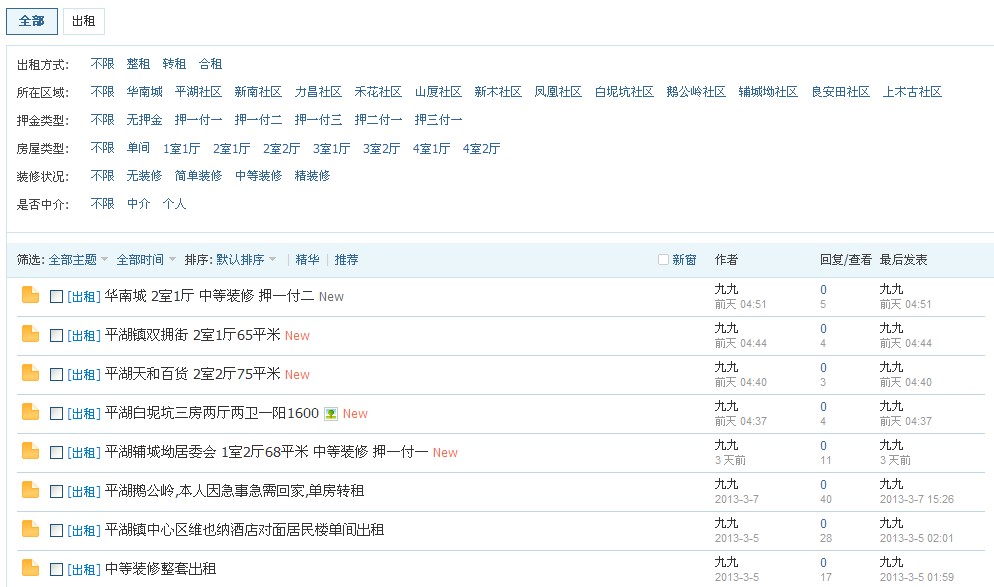Filter listings by 中介 agent
994x587 pixels.
[138, 204]
